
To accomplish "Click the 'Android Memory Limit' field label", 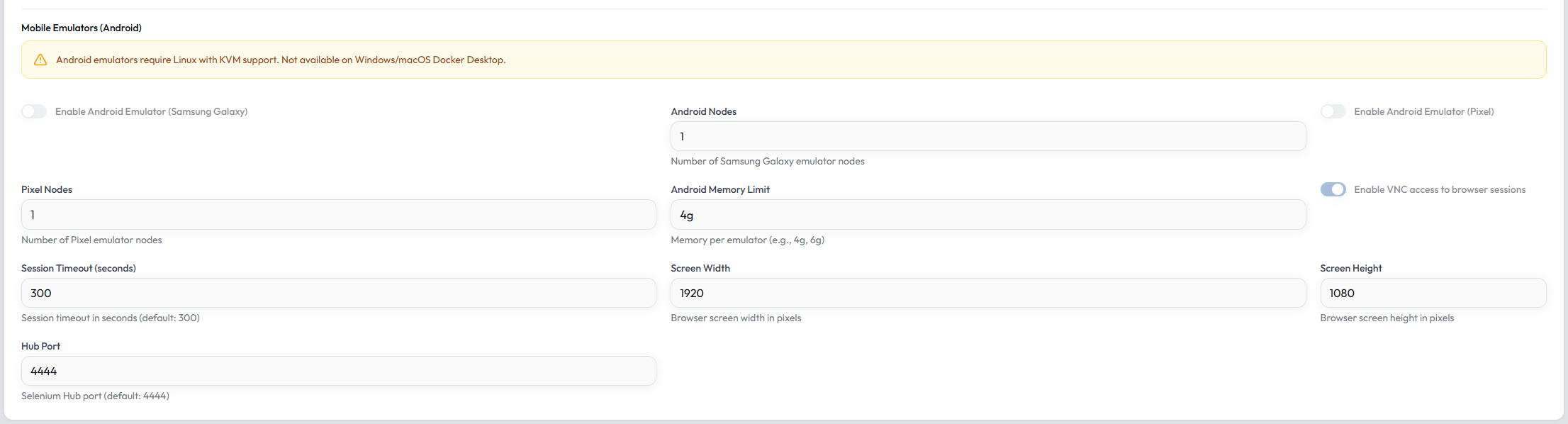I will click(x=720, y=189).
